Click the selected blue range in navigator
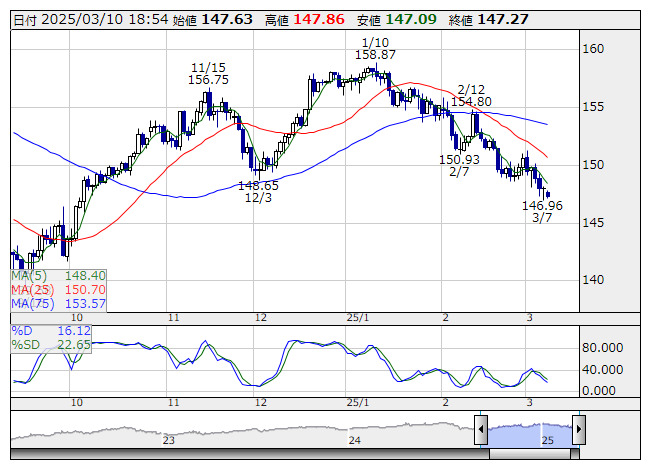This screenshot has height=470, width=653. [x=530, y=435]
